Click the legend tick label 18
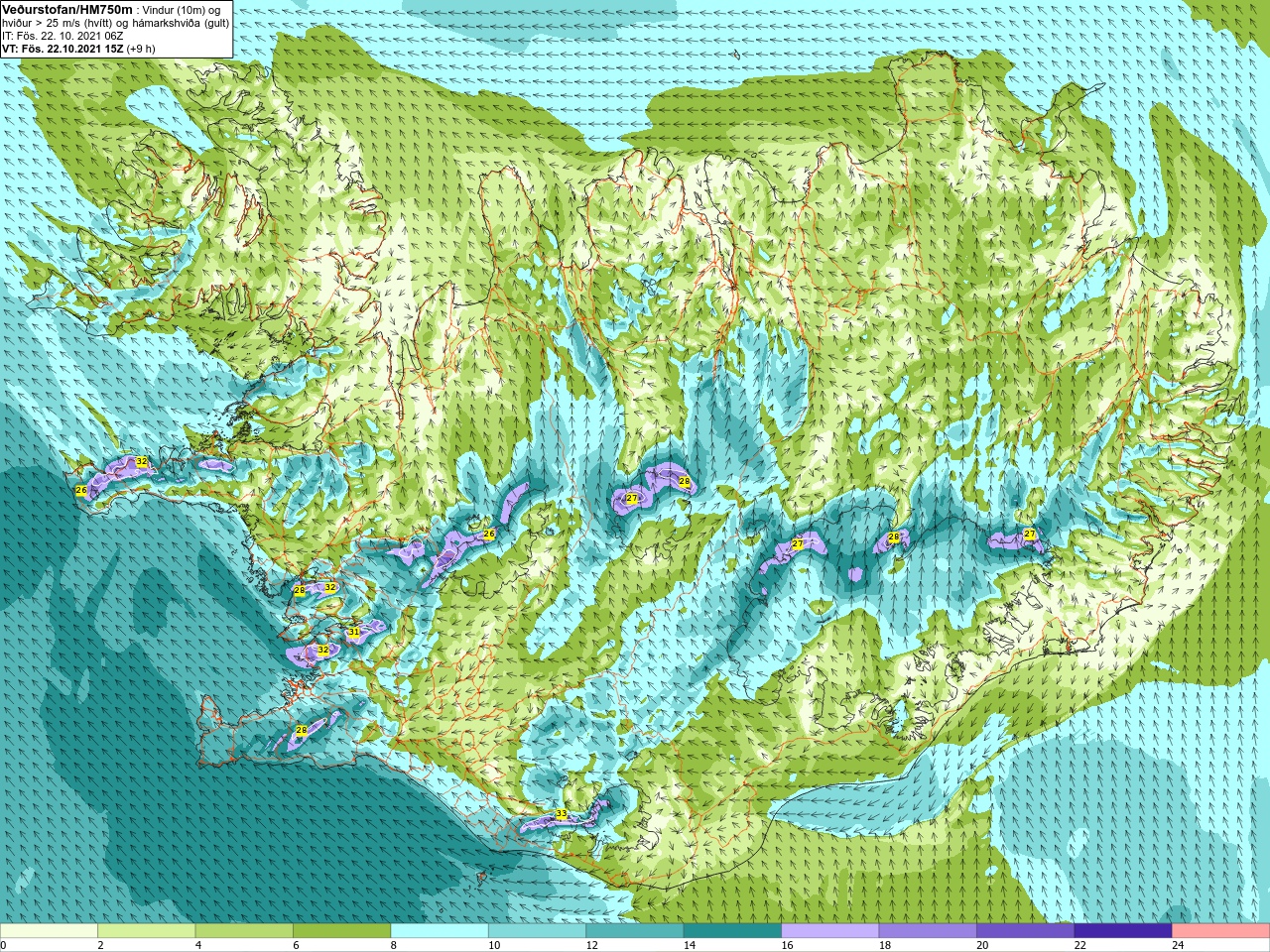The image size is (1270, 952). coord(885,945)
